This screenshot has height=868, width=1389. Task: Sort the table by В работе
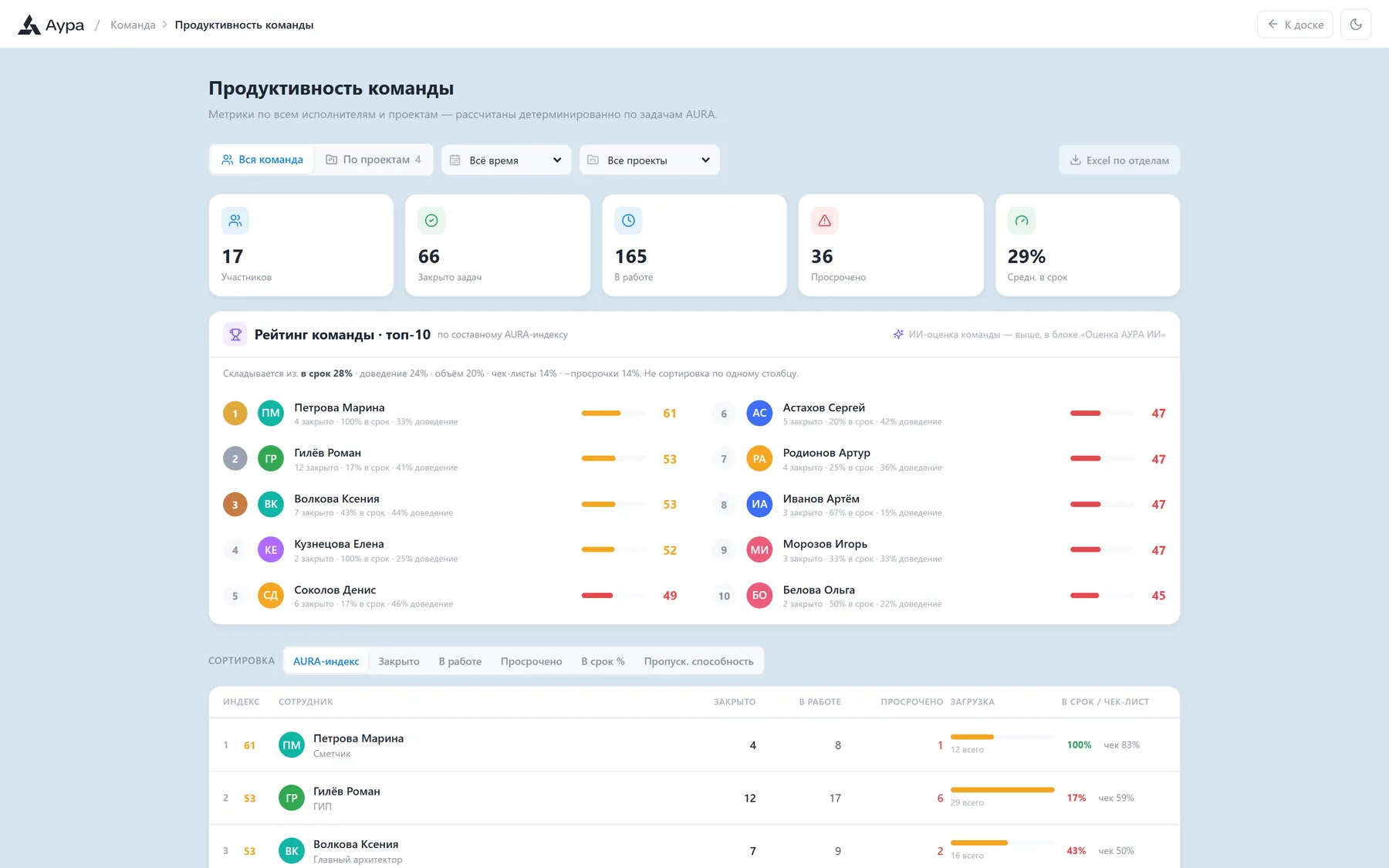click(460, 661)
